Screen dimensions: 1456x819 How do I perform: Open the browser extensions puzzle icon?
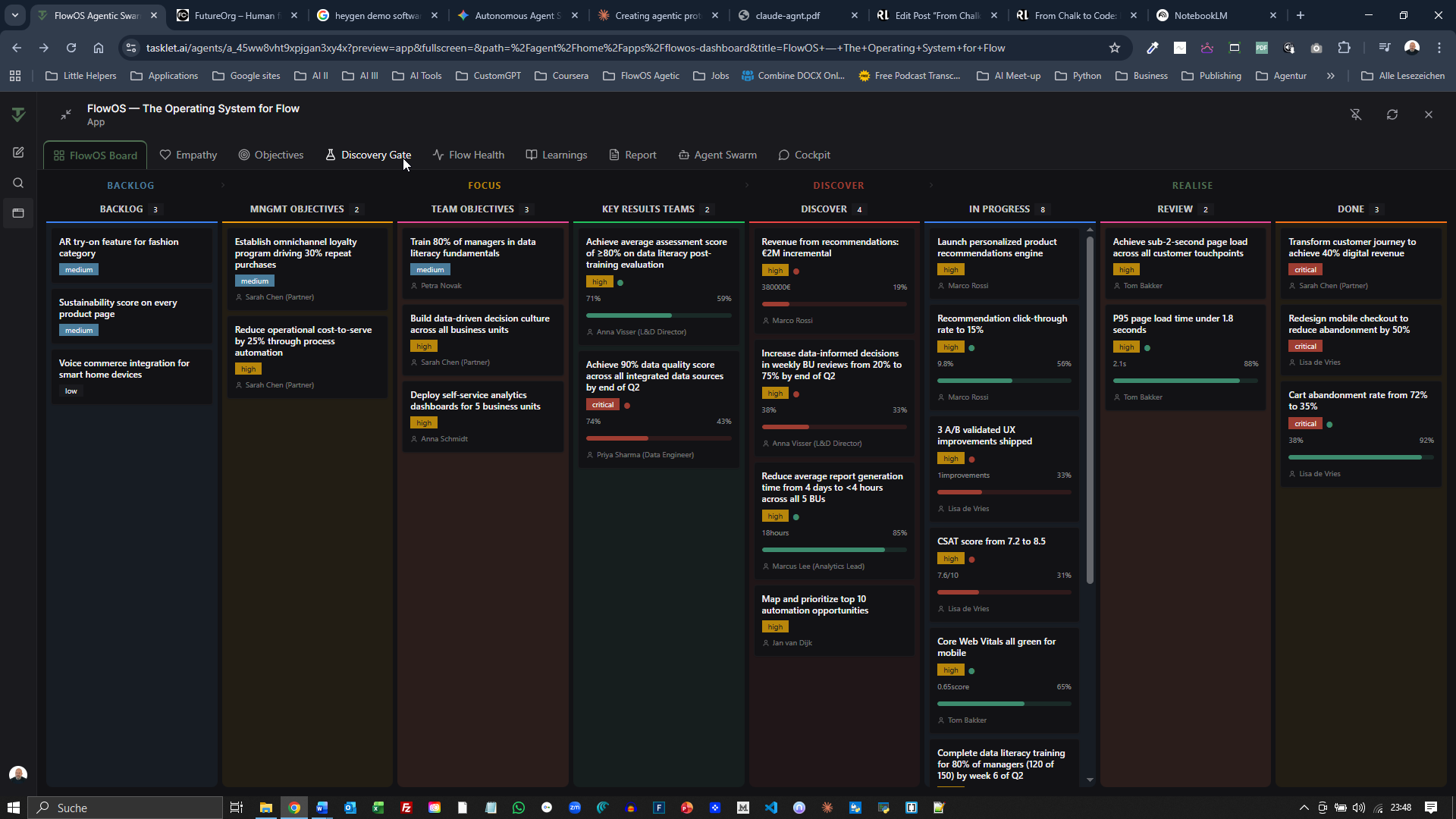[x=1345, y=48]
